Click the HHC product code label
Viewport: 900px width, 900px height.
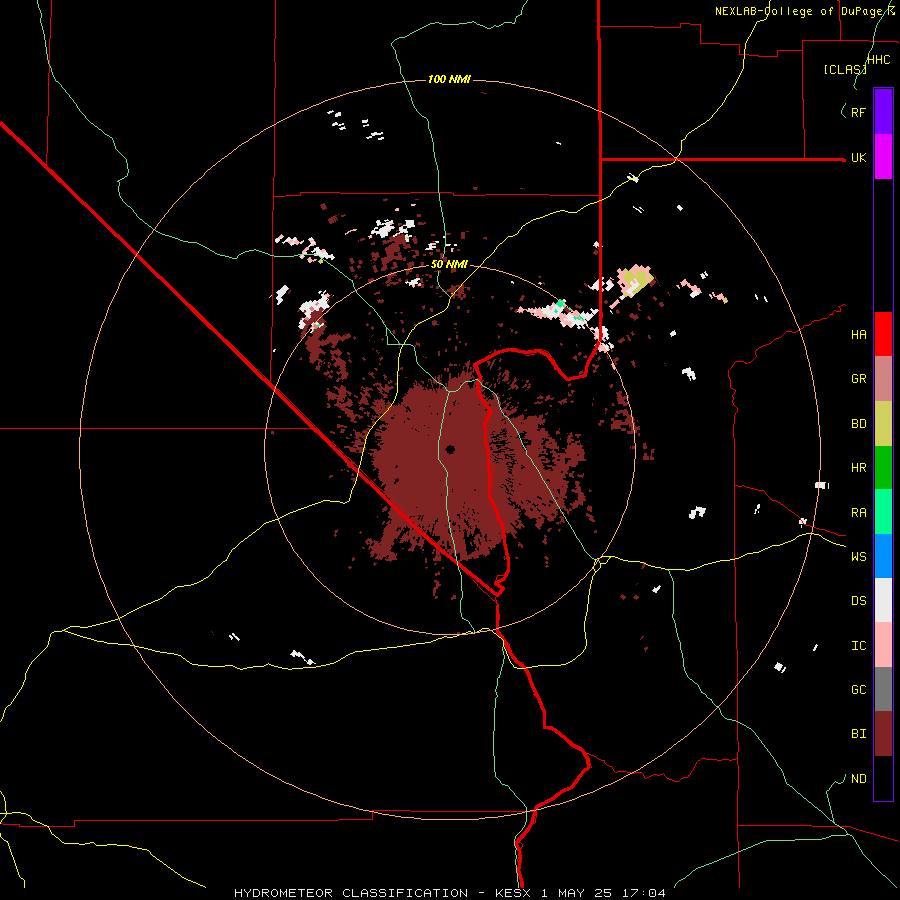point(878,60)
